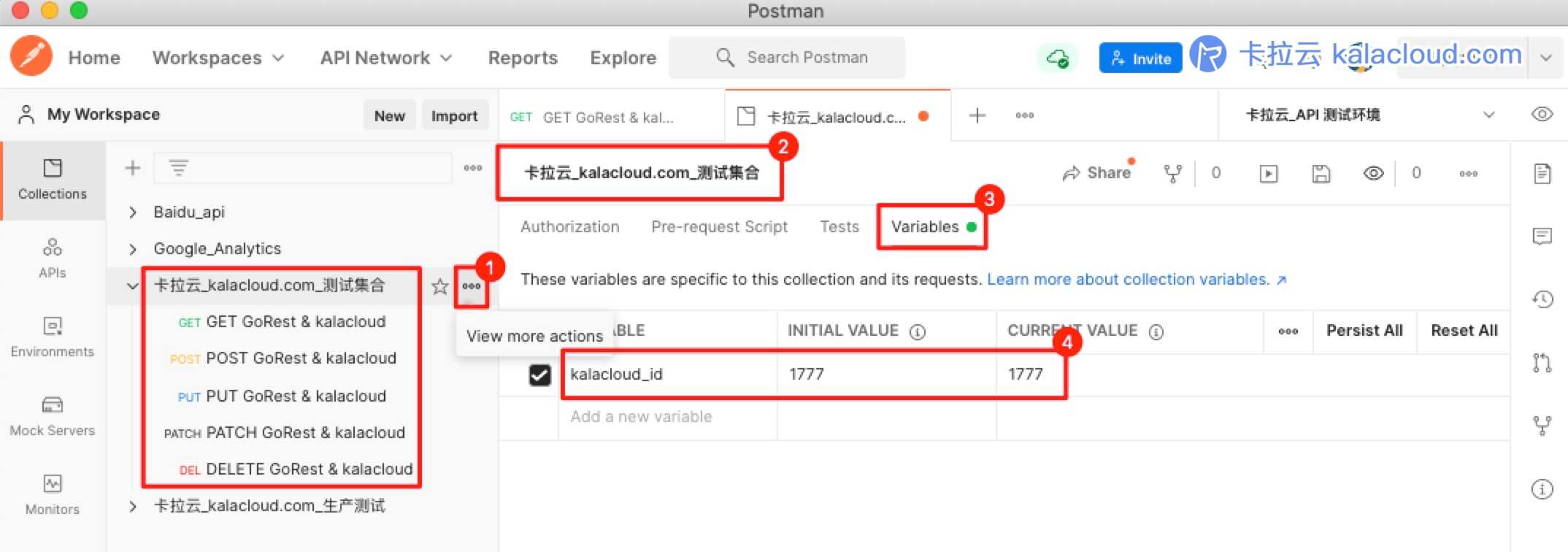The width and height of the screenshot is (1568, 552).
Task: Expand the 卡拉云_kalacloud.com_生产测试 collection
Action: (x=133, y=506)
